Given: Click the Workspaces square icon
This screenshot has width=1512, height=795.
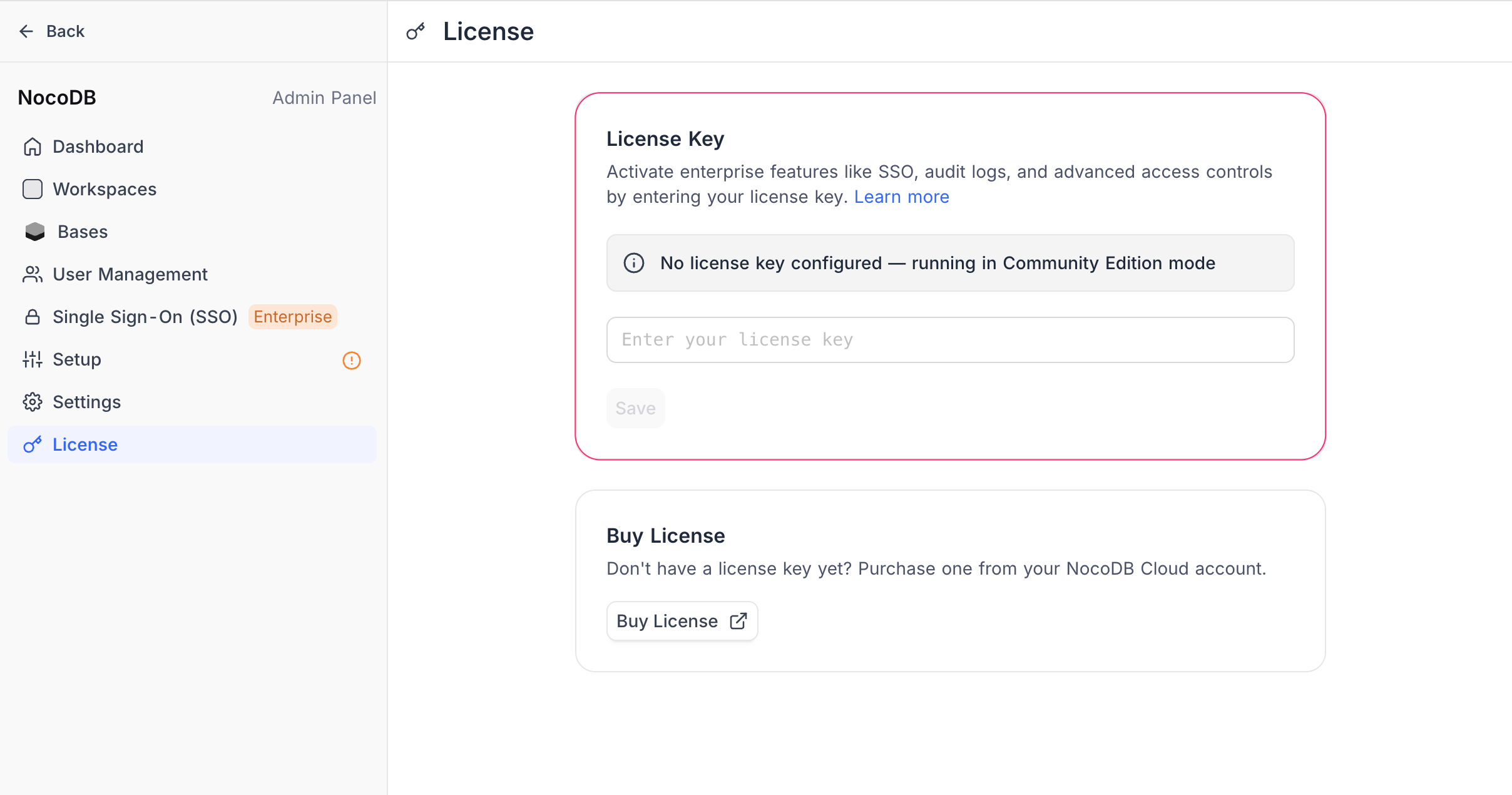Looking at the screenshot, I should 33,189.
